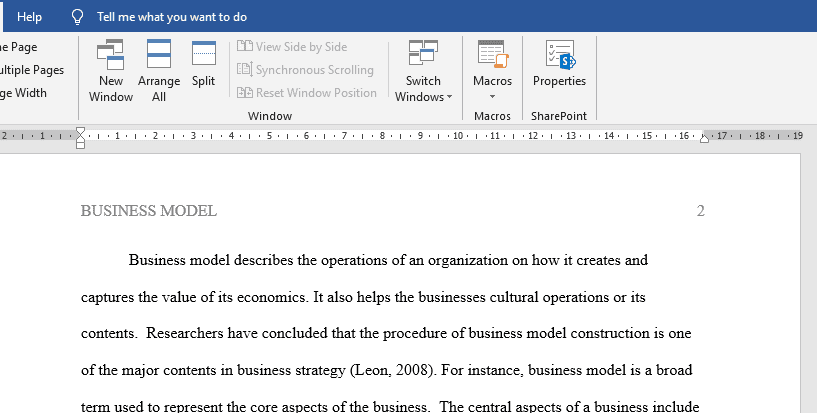The image size is (817, 413).
Task: Open a New Window of the document
Action: (110, 71)
